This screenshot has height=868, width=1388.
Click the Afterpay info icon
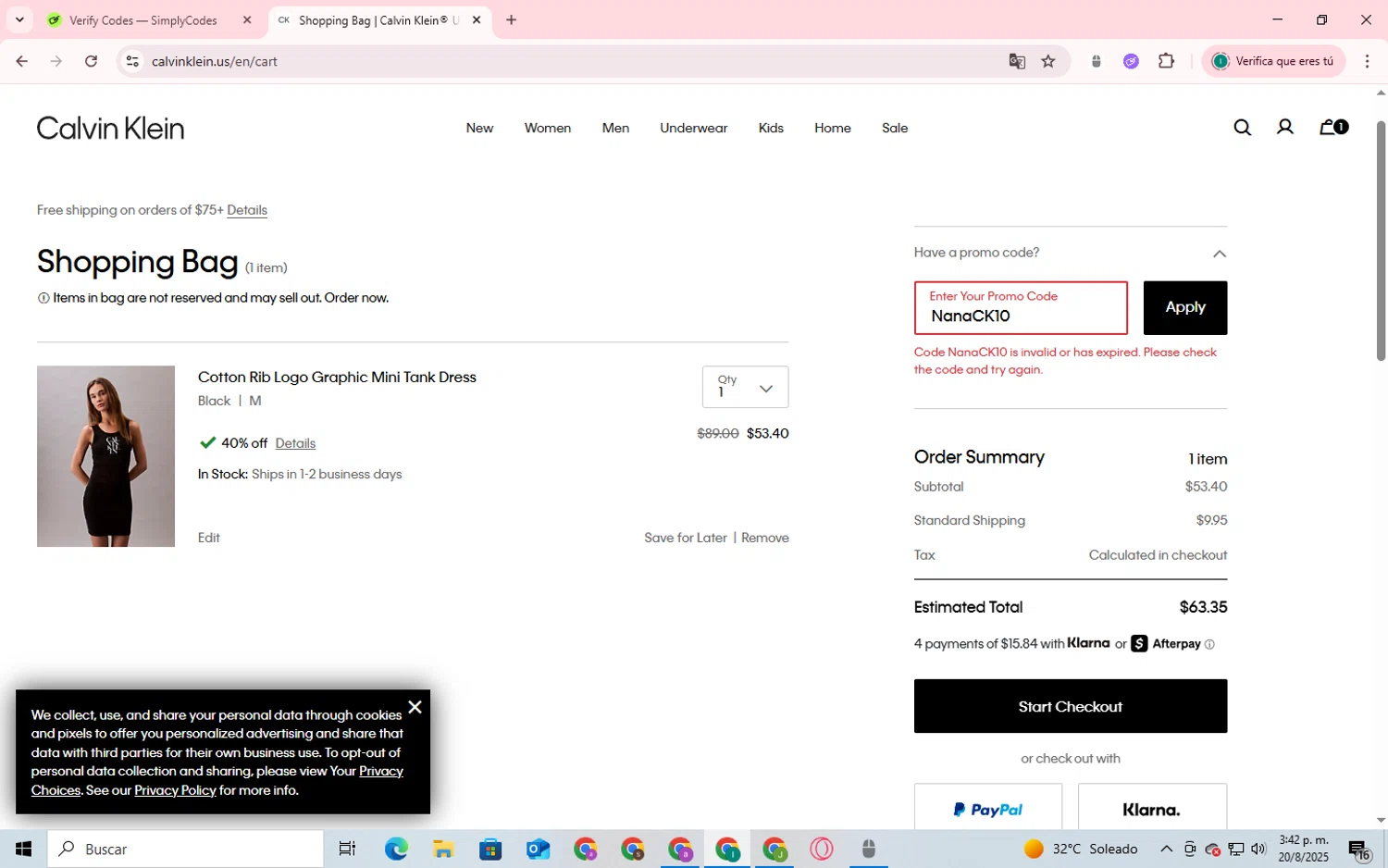[x=1209, y=644]
